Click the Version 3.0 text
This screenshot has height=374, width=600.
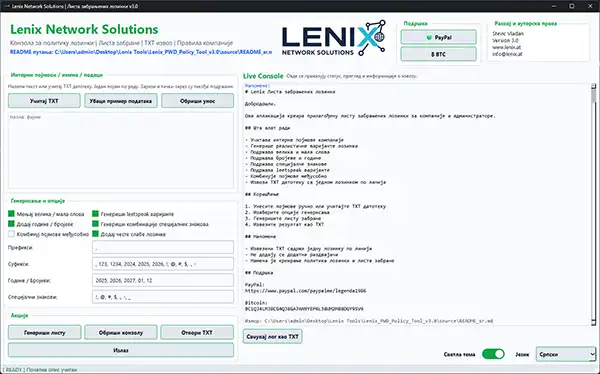506,40
